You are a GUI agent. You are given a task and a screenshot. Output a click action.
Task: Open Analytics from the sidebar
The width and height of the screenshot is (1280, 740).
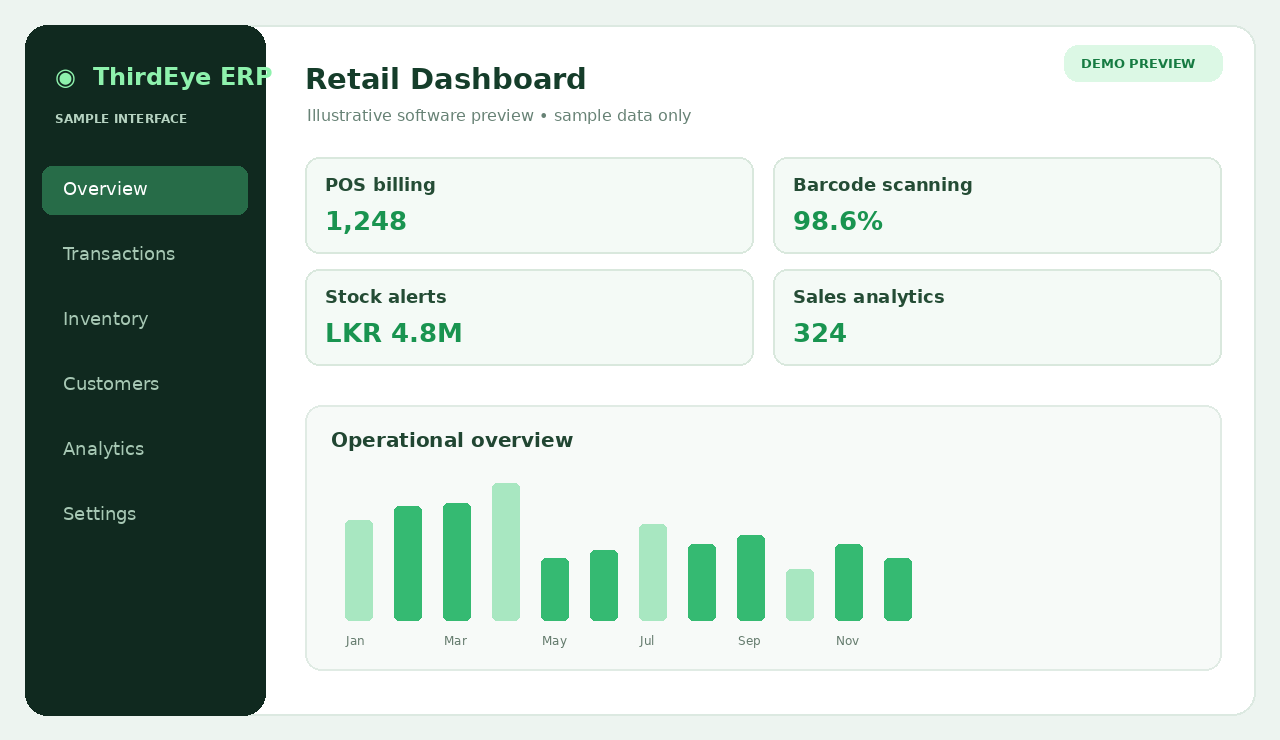click(103, 449)
